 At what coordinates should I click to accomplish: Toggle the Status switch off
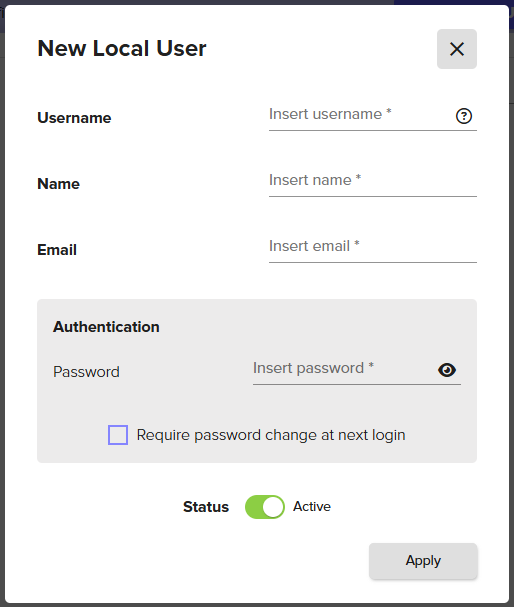[265, 507]
